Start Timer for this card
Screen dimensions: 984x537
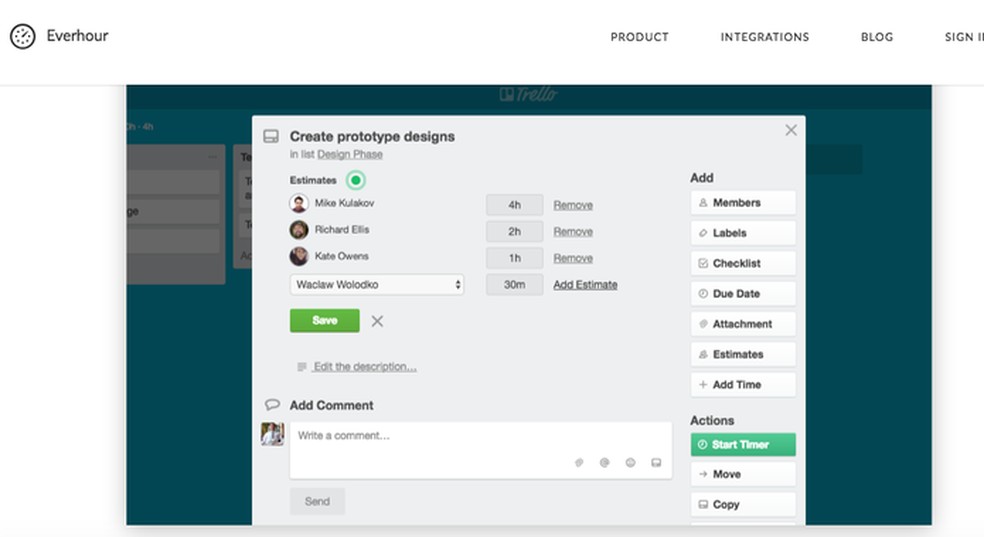point(742,444)
